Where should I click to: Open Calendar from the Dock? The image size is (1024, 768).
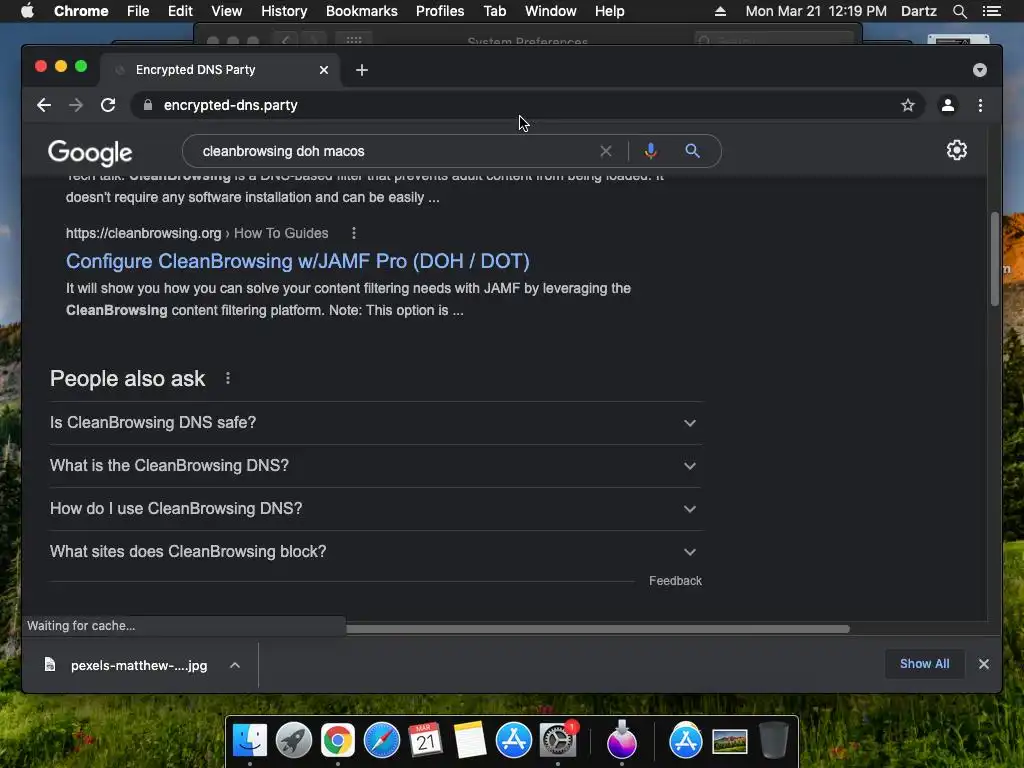click(425, 741)
